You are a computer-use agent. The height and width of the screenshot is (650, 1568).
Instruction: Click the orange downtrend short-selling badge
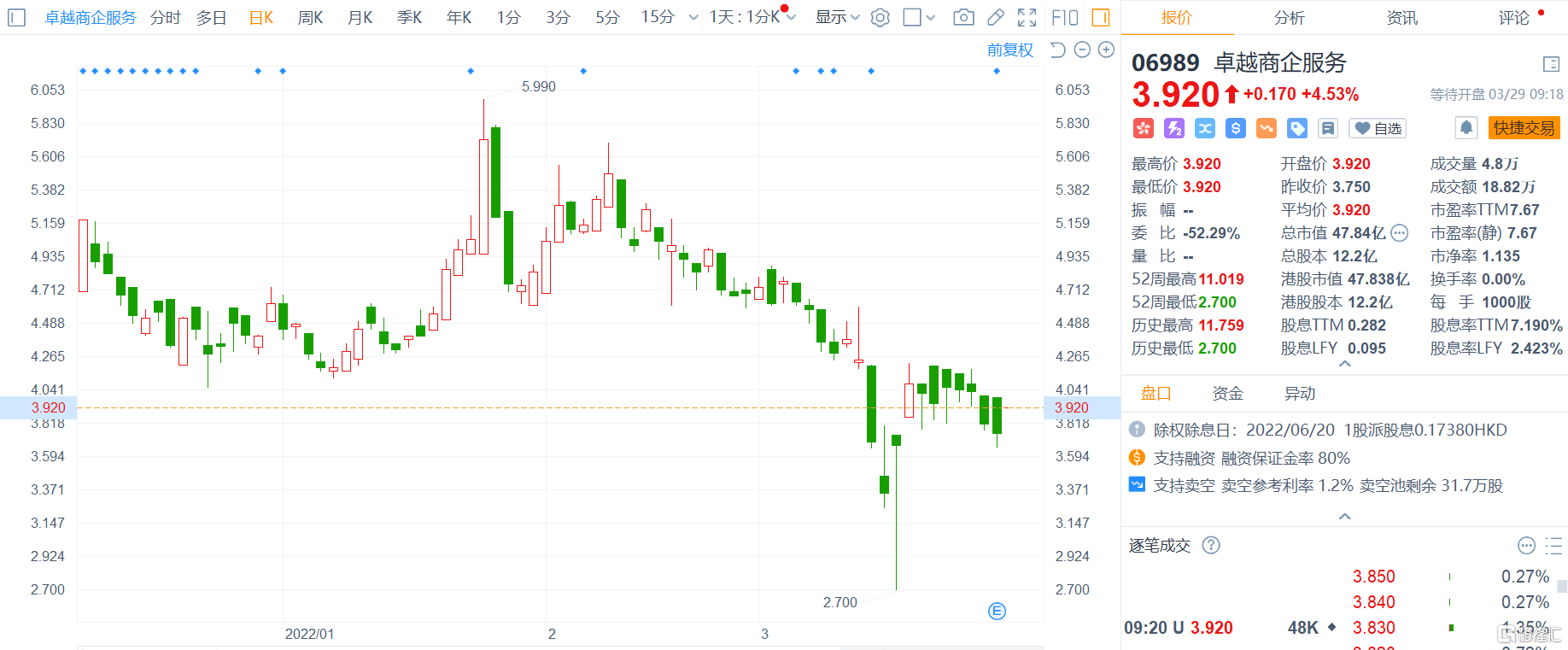(1267, 128)
